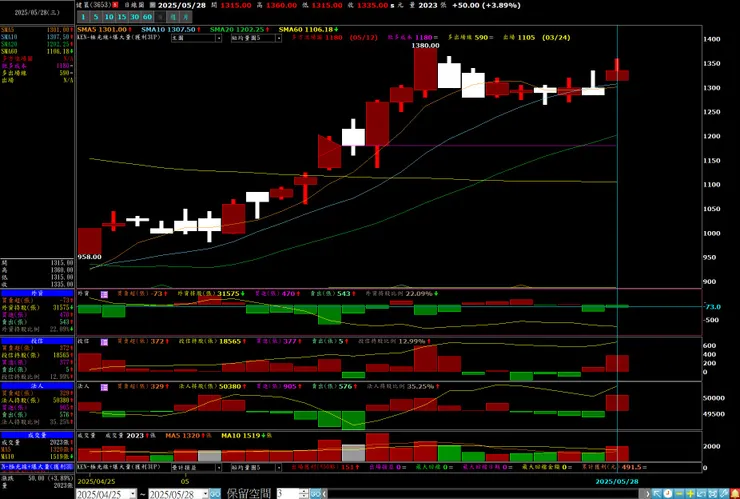This screenshot has height=499, width=740.
Task: Switch to the 60-minute timeframe button
Action: [148, 17]
